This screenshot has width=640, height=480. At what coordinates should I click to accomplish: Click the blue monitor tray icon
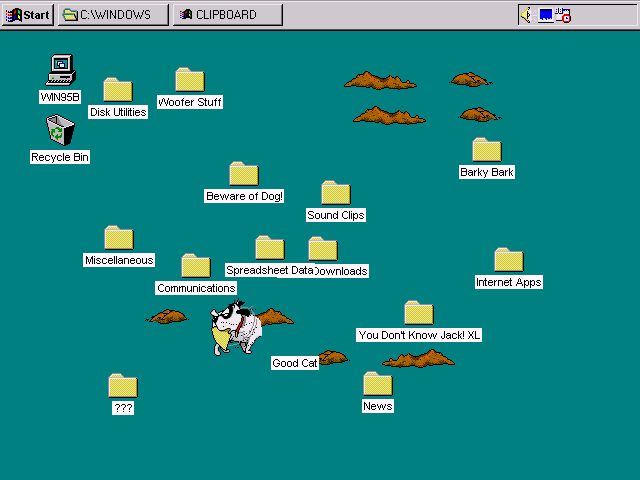(546, 16)
